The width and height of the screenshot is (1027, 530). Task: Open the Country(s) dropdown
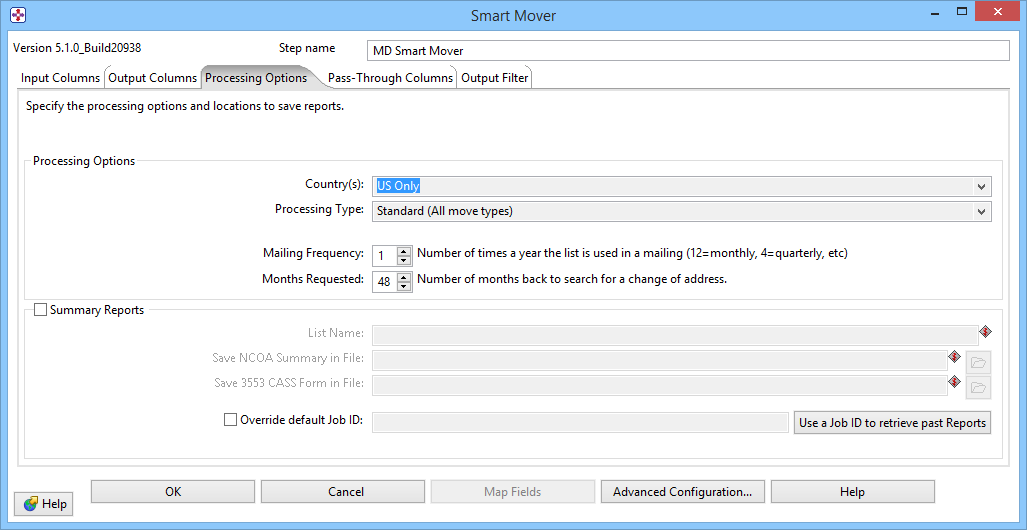click(981, 186)
